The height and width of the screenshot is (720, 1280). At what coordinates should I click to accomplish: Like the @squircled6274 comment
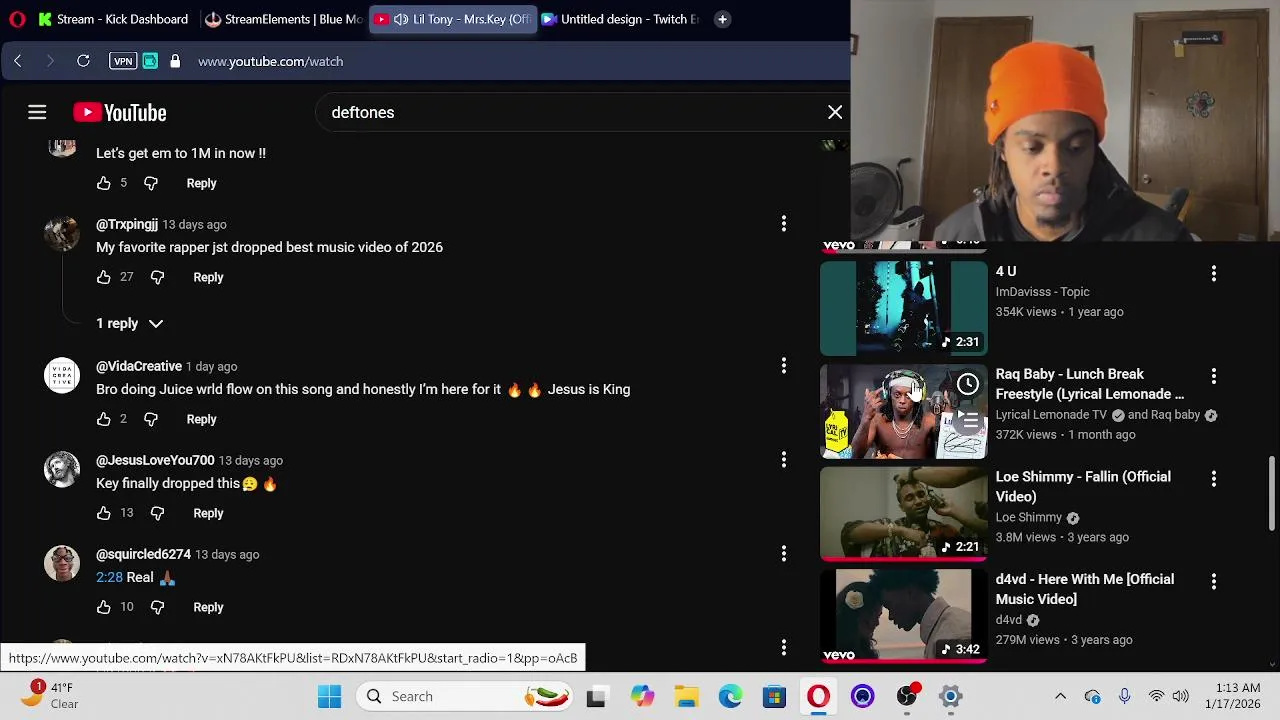tap(104, 607)
